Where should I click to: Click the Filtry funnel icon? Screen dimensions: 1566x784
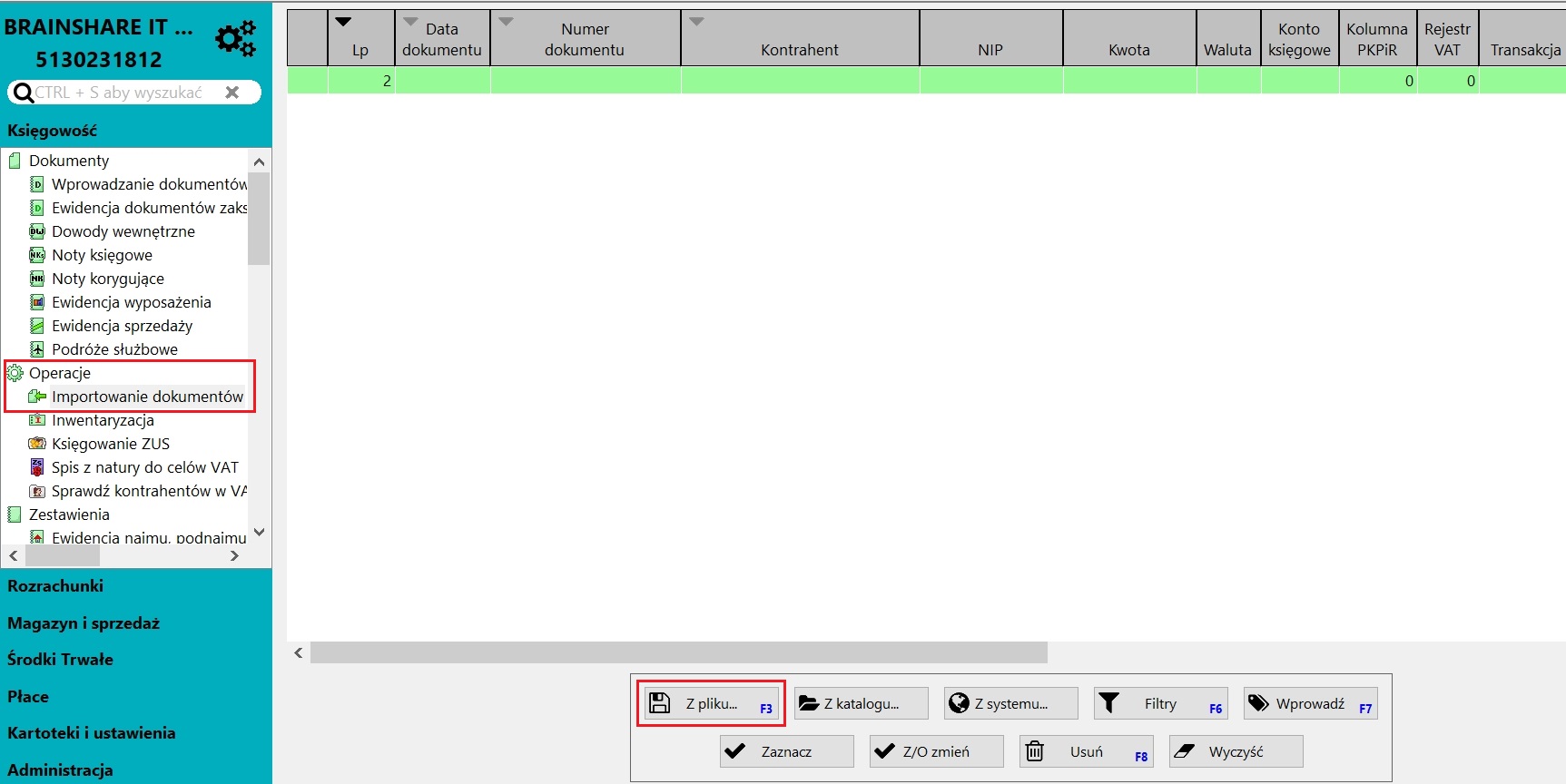(1108, 703)
